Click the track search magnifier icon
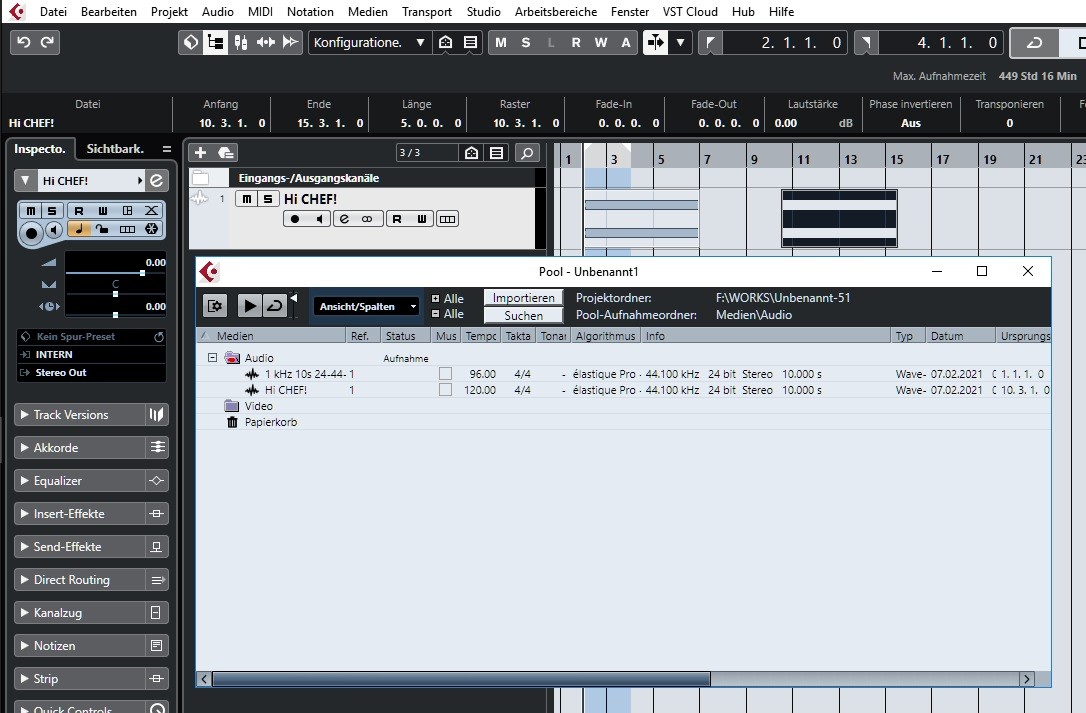This screenshot has height=713, width=1086. (527, 152)
